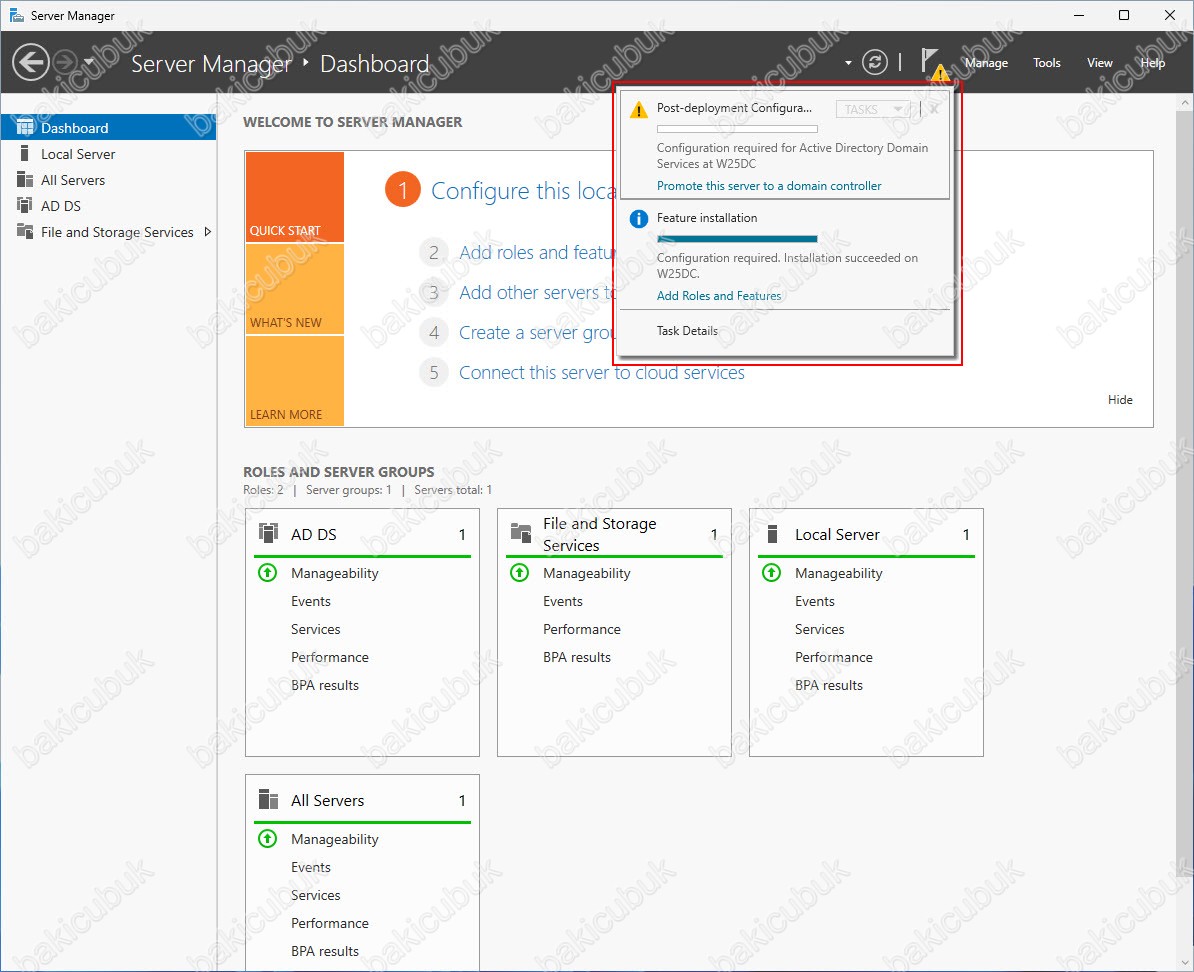Open the QUICK START tile
1194x972 pixels.
pyautogui.click(x=295, y=197)
